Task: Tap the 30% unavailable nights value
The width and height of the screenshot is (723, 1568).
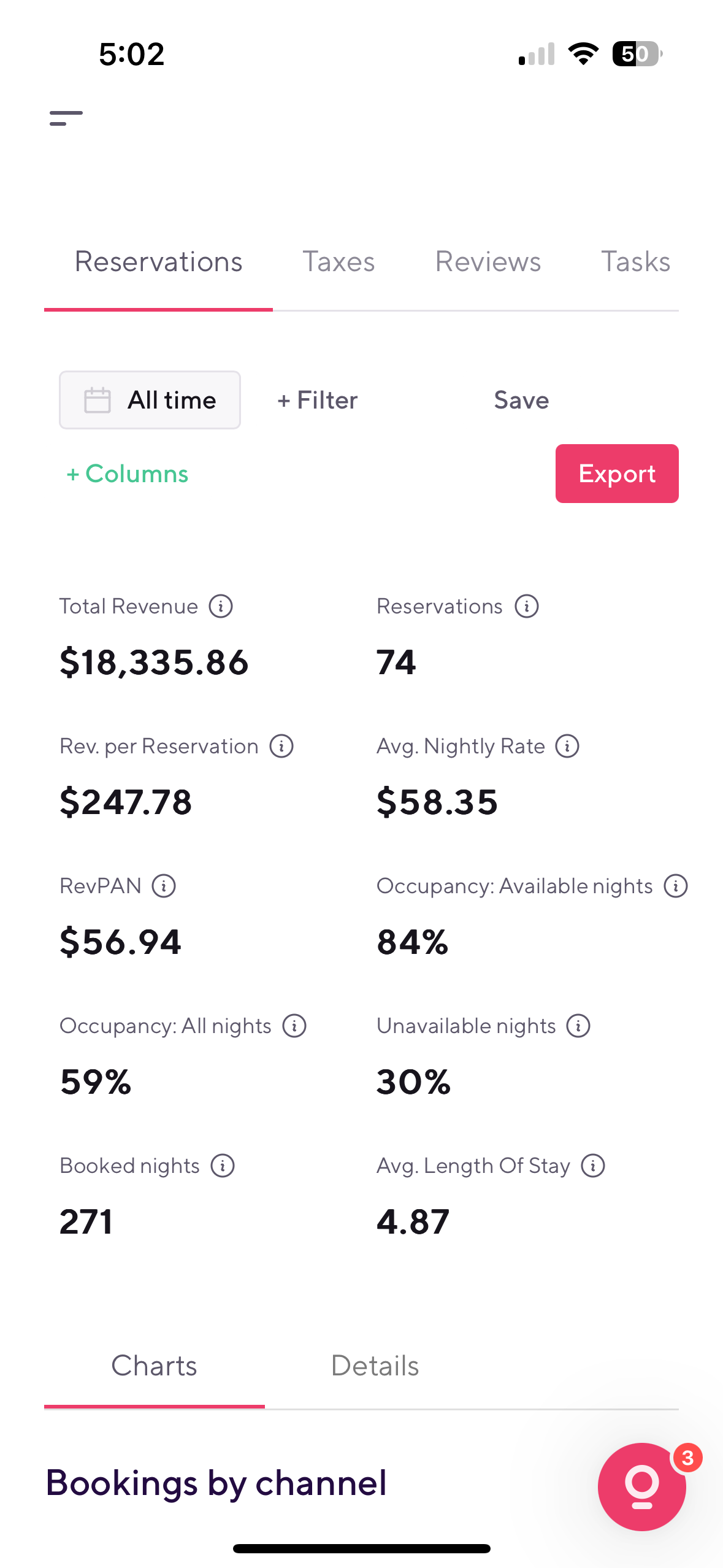Action: 413,1082
